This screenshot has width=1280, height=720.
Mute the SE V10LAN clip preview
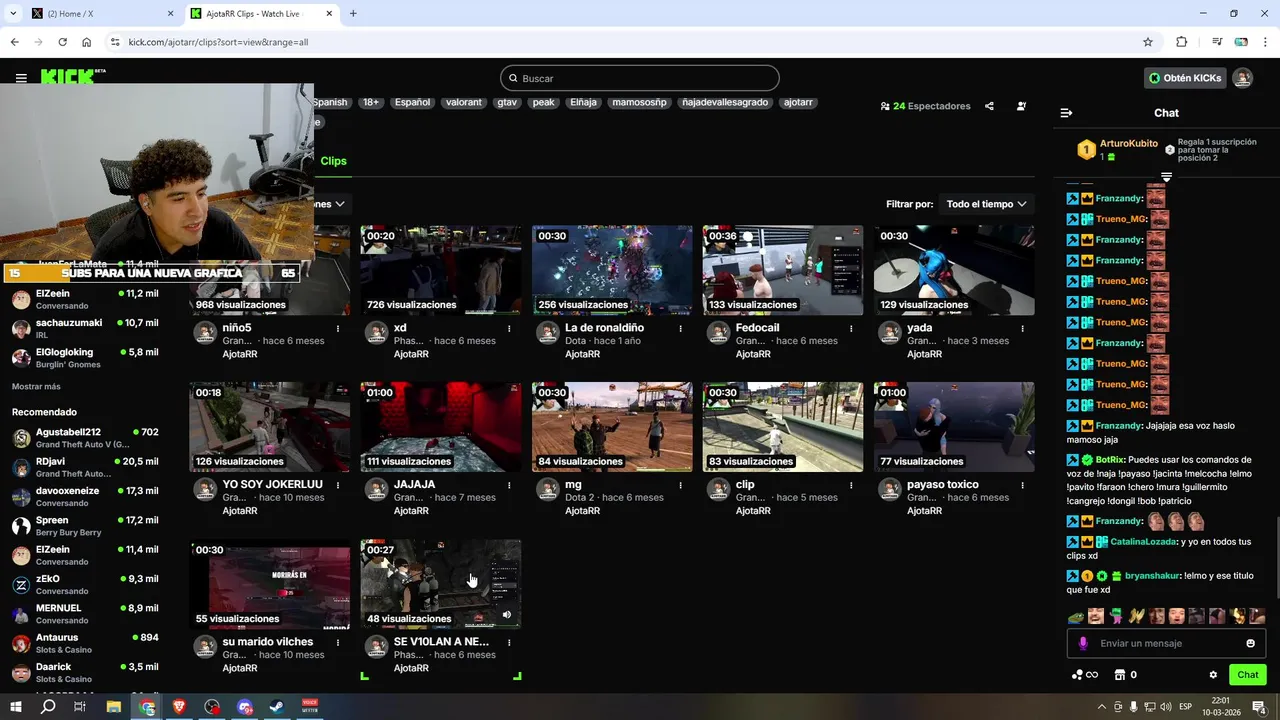506,615
